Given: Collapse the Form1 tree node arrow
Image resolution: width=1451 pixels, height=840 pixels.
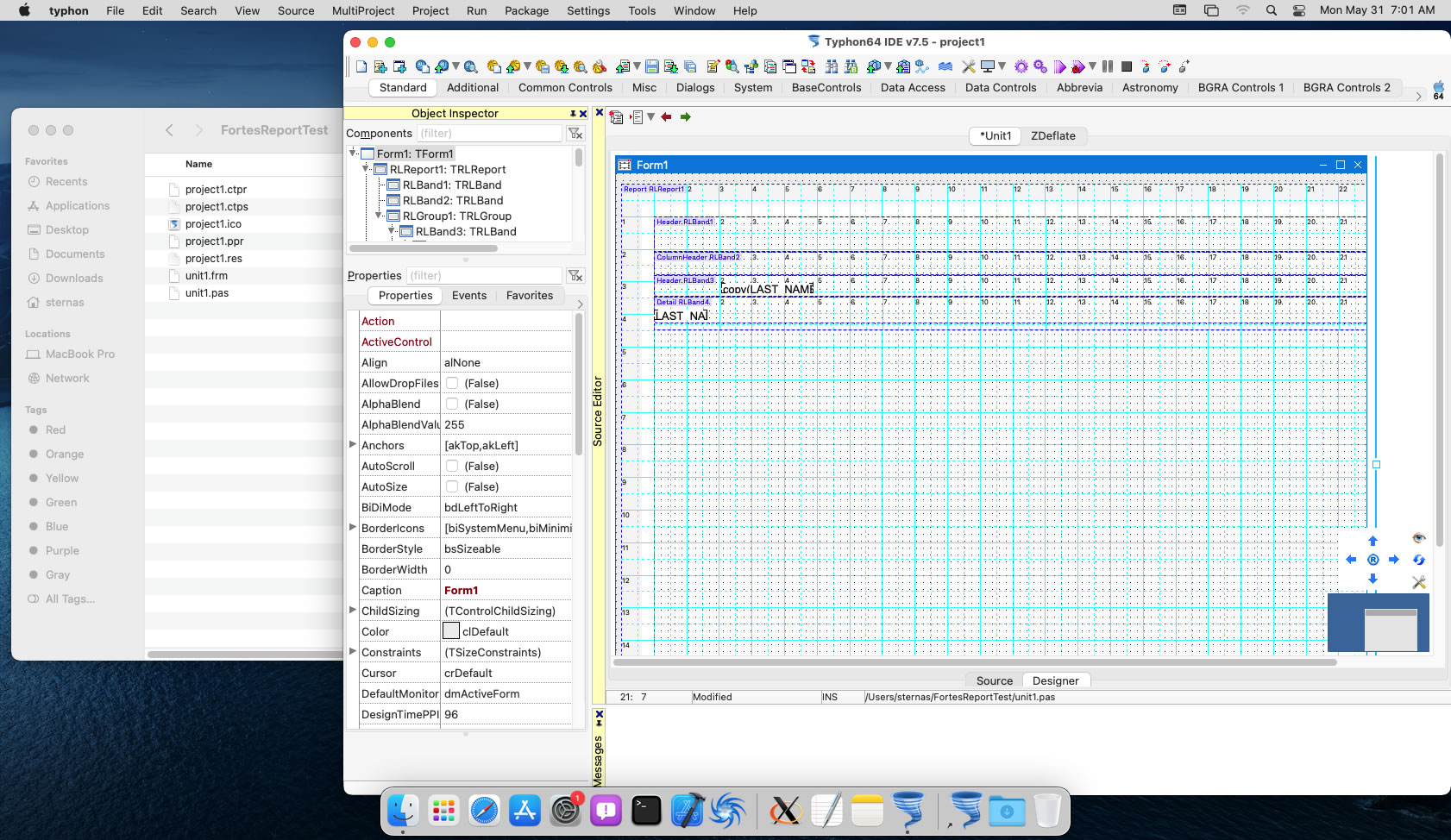Looking at the screenshot, I should (x=353, y=154).
